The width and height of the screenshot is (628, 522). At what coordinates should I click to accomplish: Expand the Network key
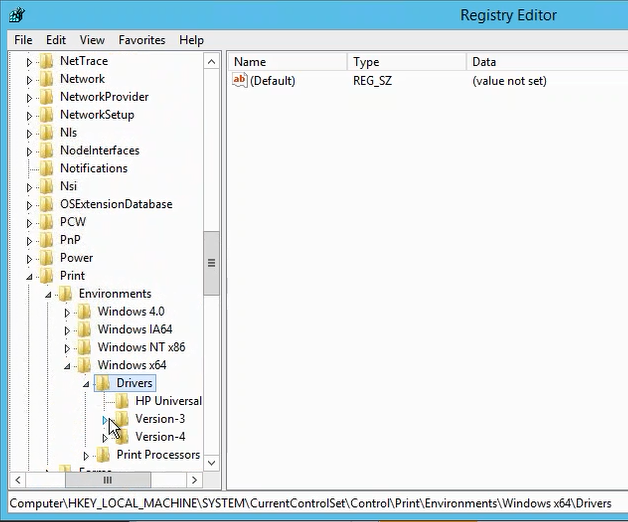[x=29, y=80]
